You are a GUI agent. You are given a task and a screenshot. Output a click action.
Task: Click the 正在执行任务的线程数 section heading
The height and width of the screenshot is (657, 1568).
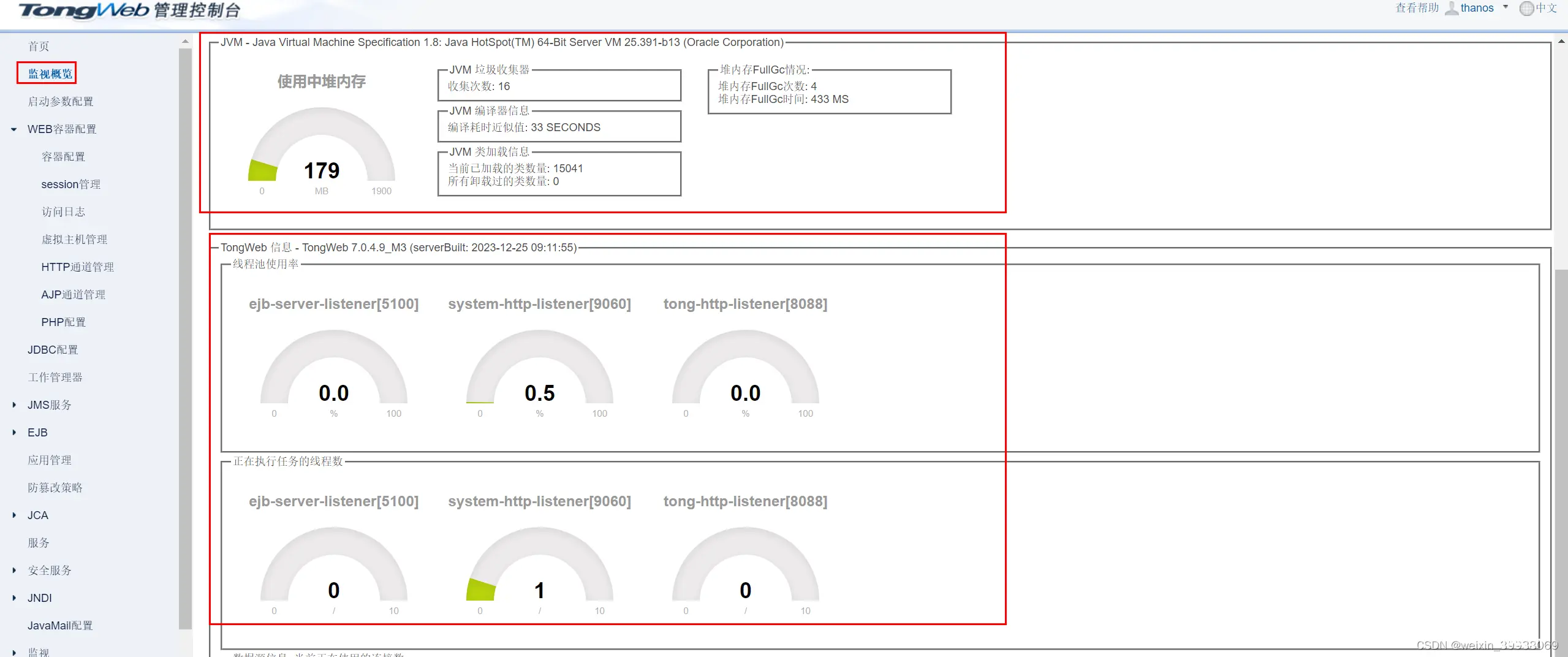click(288, 461)
